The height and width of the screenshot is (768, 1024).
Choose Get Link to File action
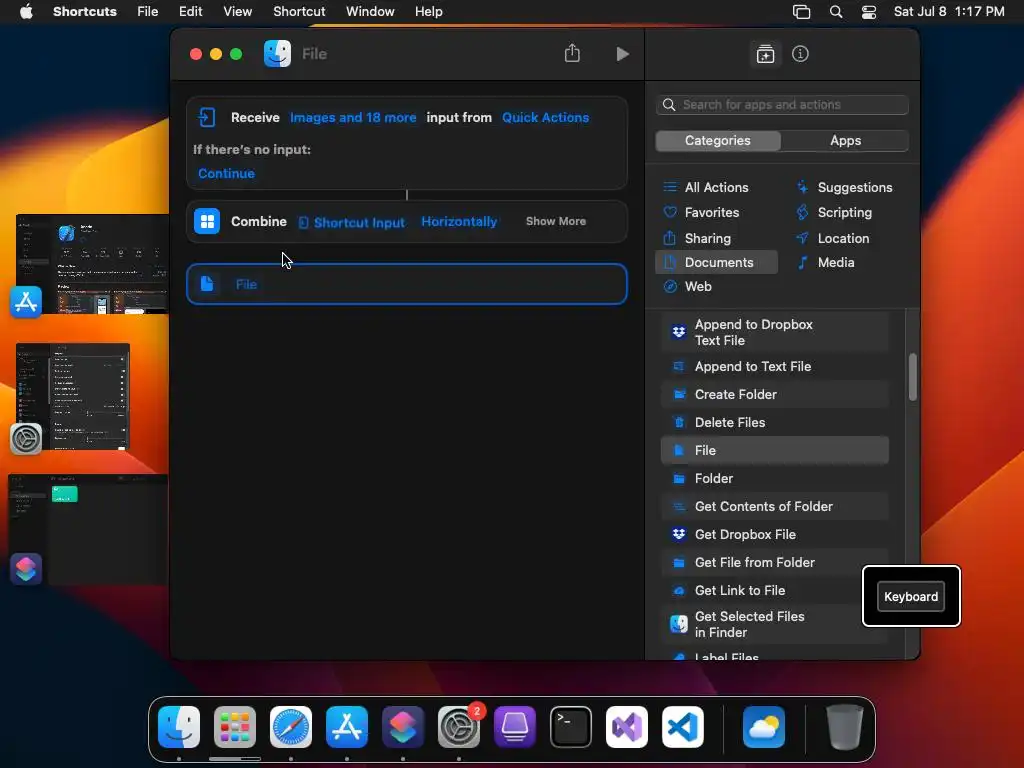[x=775, y=590]
